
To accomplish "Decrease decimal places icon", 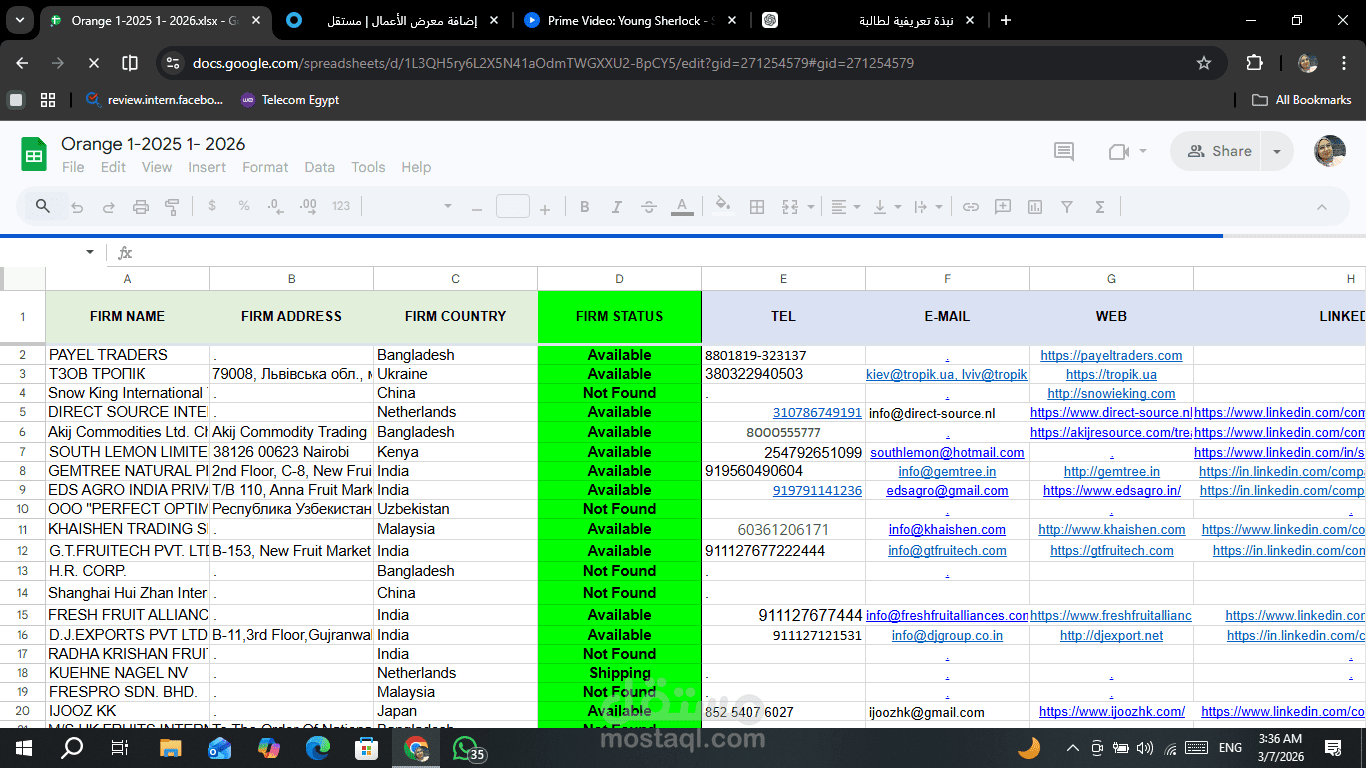I will click(276, 207).
